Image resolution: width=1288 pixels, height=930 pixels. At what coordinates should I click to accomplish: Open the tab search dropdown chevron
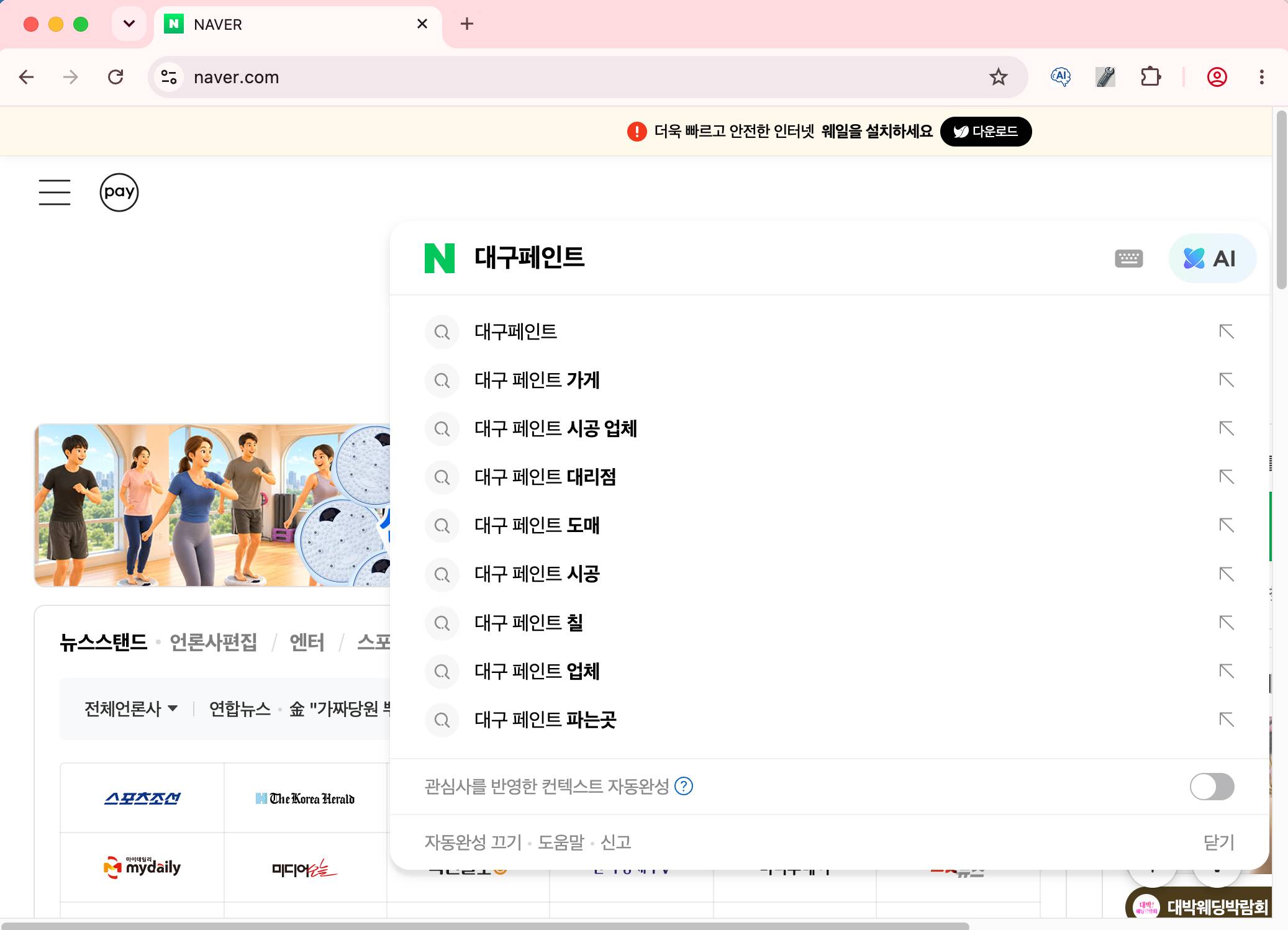coord(129,24)
